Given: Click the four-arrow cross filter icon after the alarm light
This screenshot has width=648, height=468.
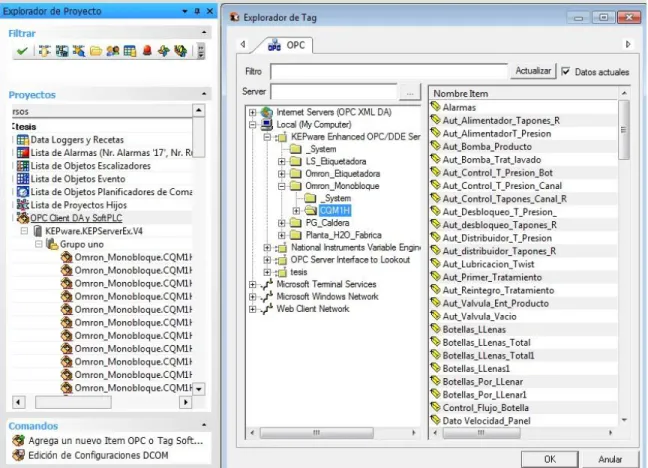Looking at the screenshot, I should pyautogui.click(x=164, y=51).
